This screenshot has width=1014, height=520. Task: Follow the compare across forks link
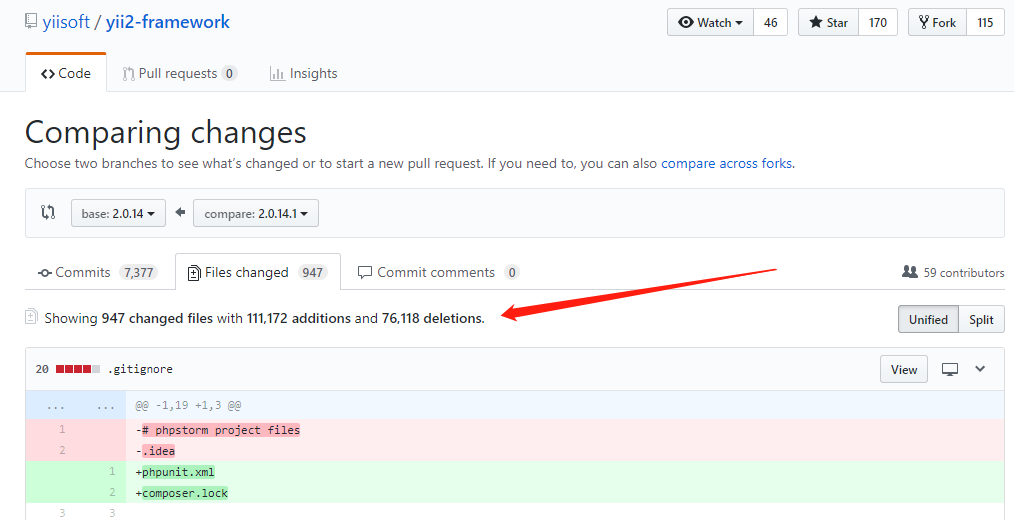click(726, 164)
